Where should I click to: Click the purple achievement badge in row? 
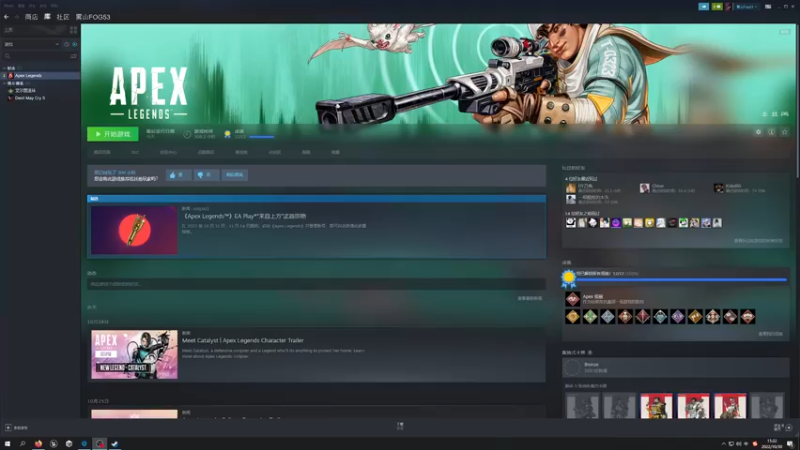678,317
